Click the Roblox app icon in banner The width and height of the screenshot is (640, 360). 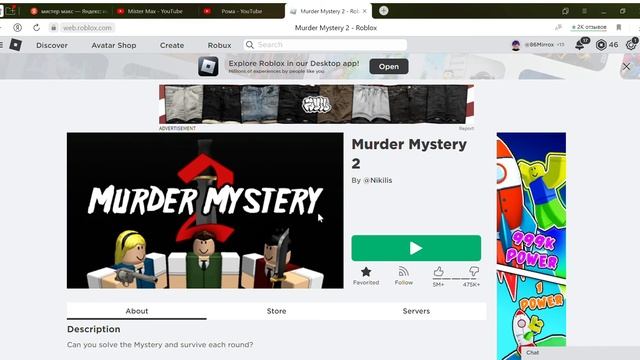click(208, 66)
